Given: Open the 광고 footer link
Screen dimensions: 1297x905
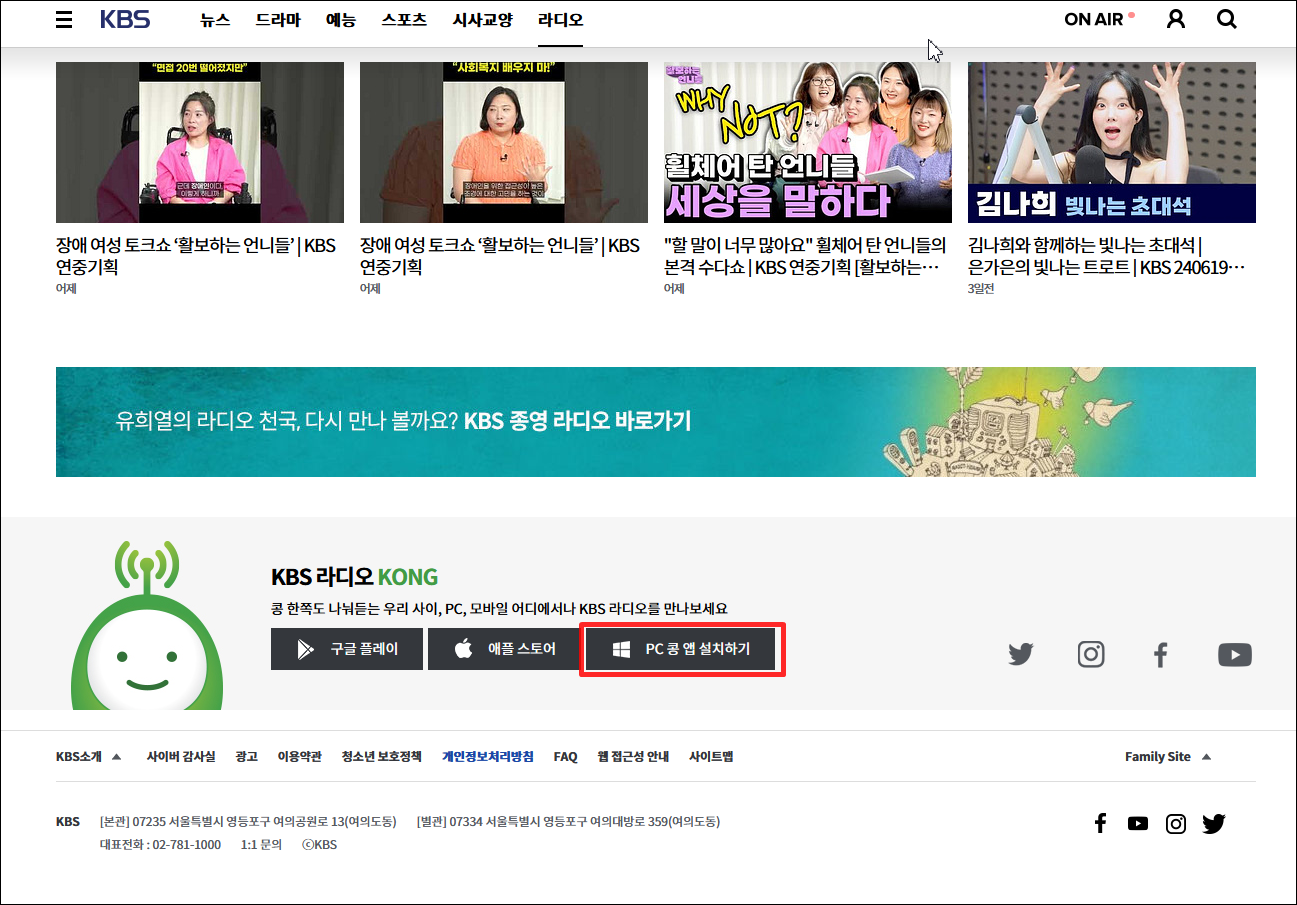Looking at the screenshot, I should [x=247, y=756].
